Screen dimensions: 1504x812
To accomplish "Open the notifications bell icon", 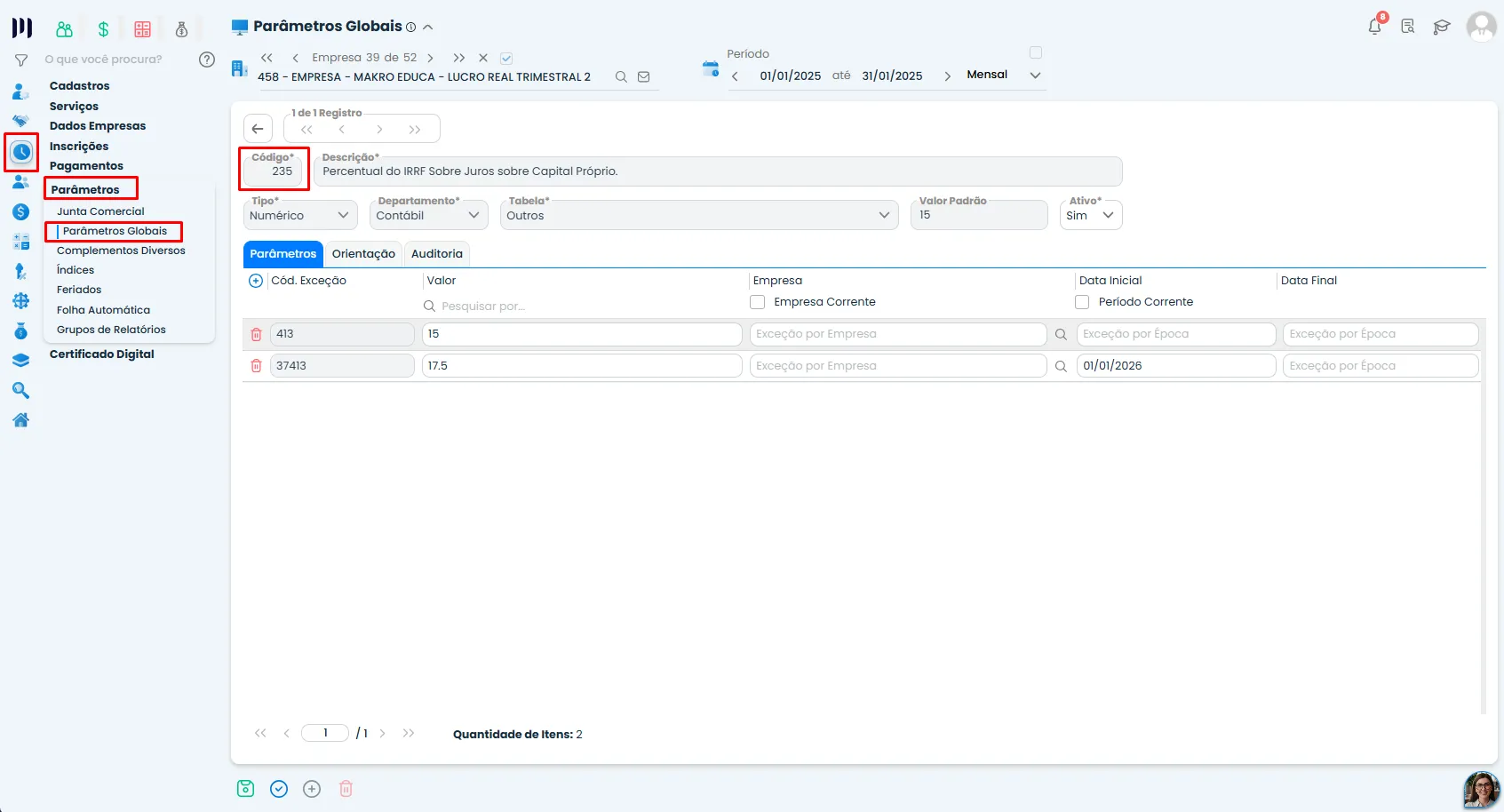I will (1375, 26).
